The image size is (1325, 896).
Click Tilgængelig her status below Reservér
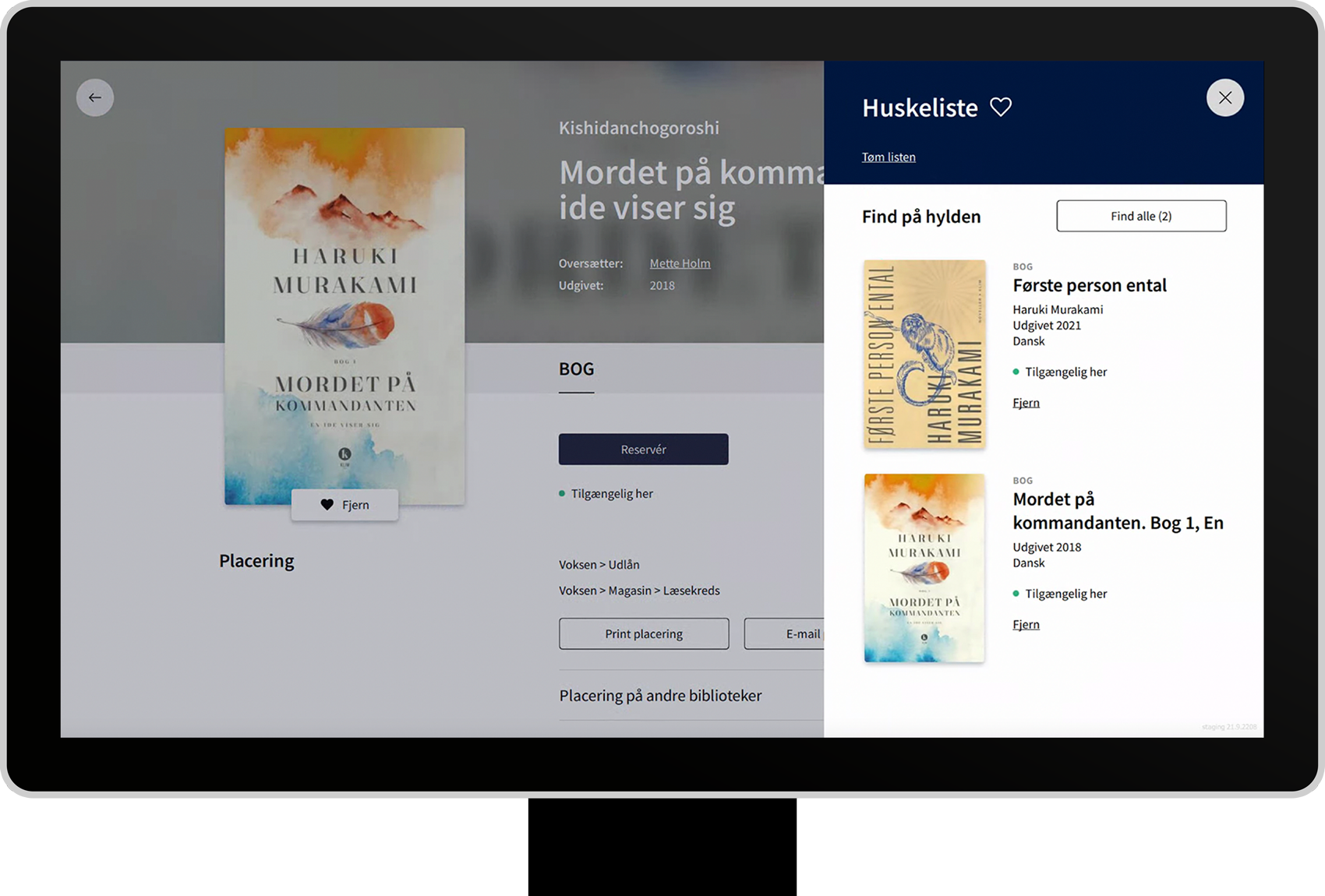[x=606, y=493]
